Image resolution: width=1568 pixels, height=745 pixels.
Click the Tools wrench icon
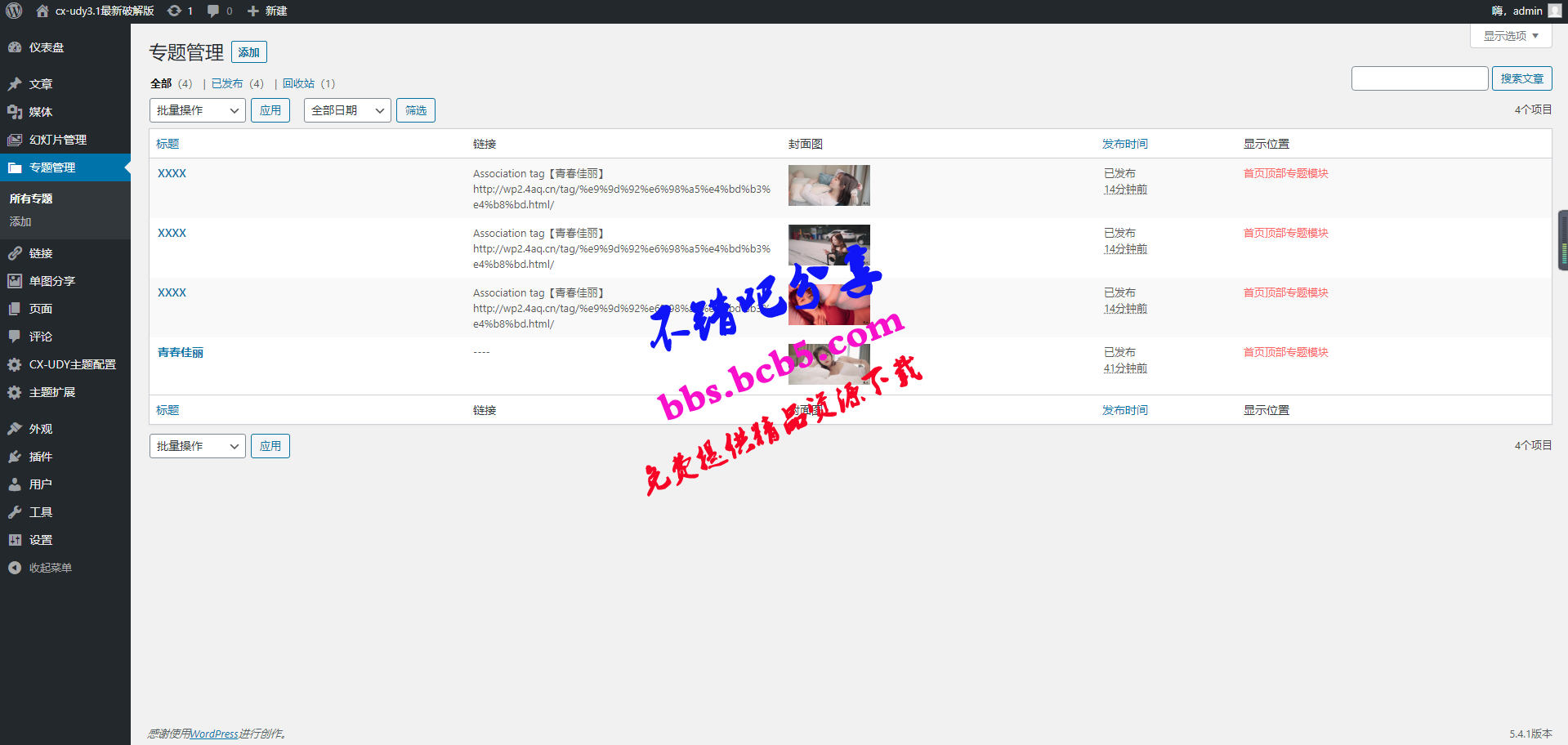(15, 512)
